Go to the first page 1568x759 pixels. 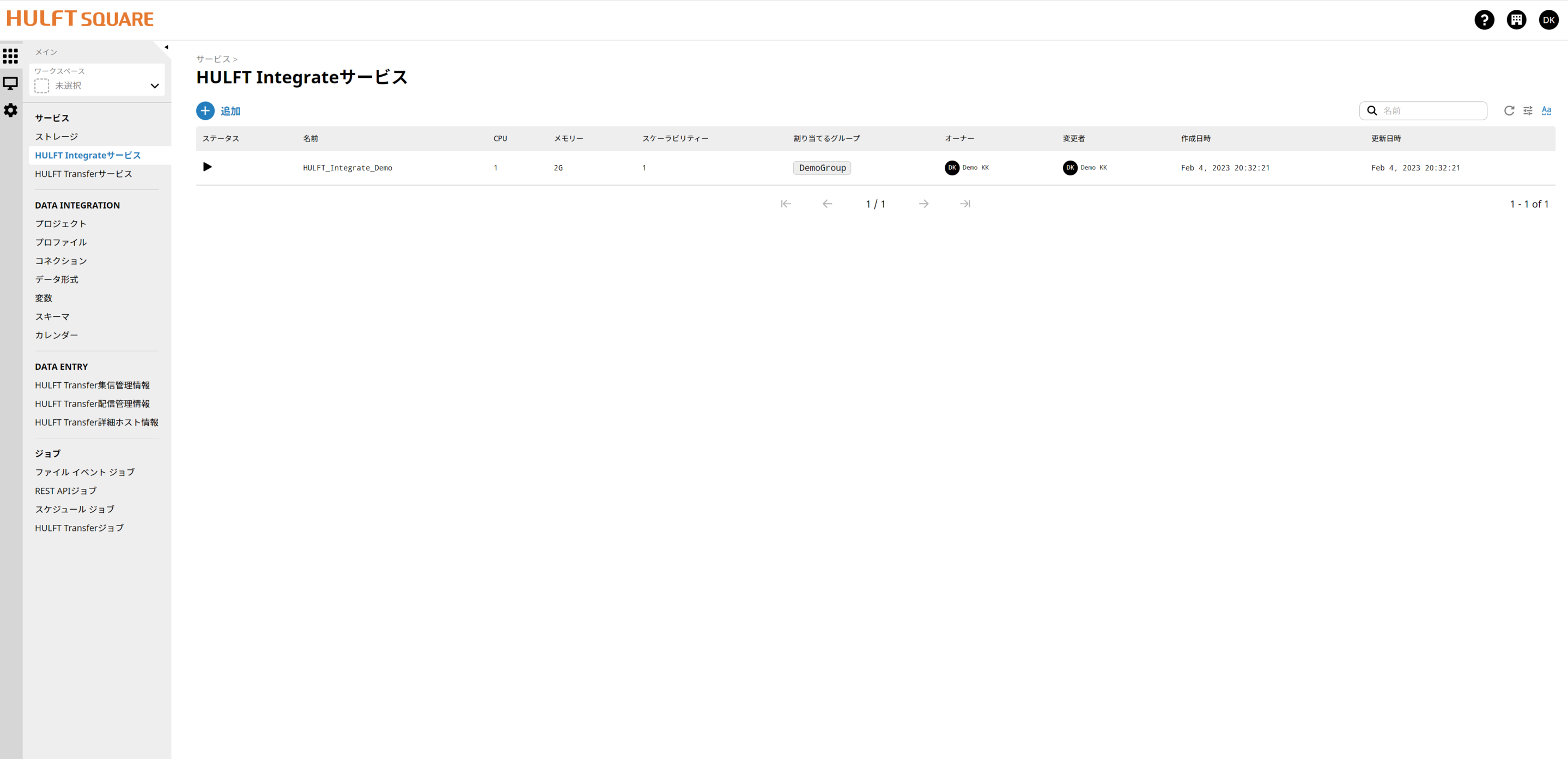(786, 204)
